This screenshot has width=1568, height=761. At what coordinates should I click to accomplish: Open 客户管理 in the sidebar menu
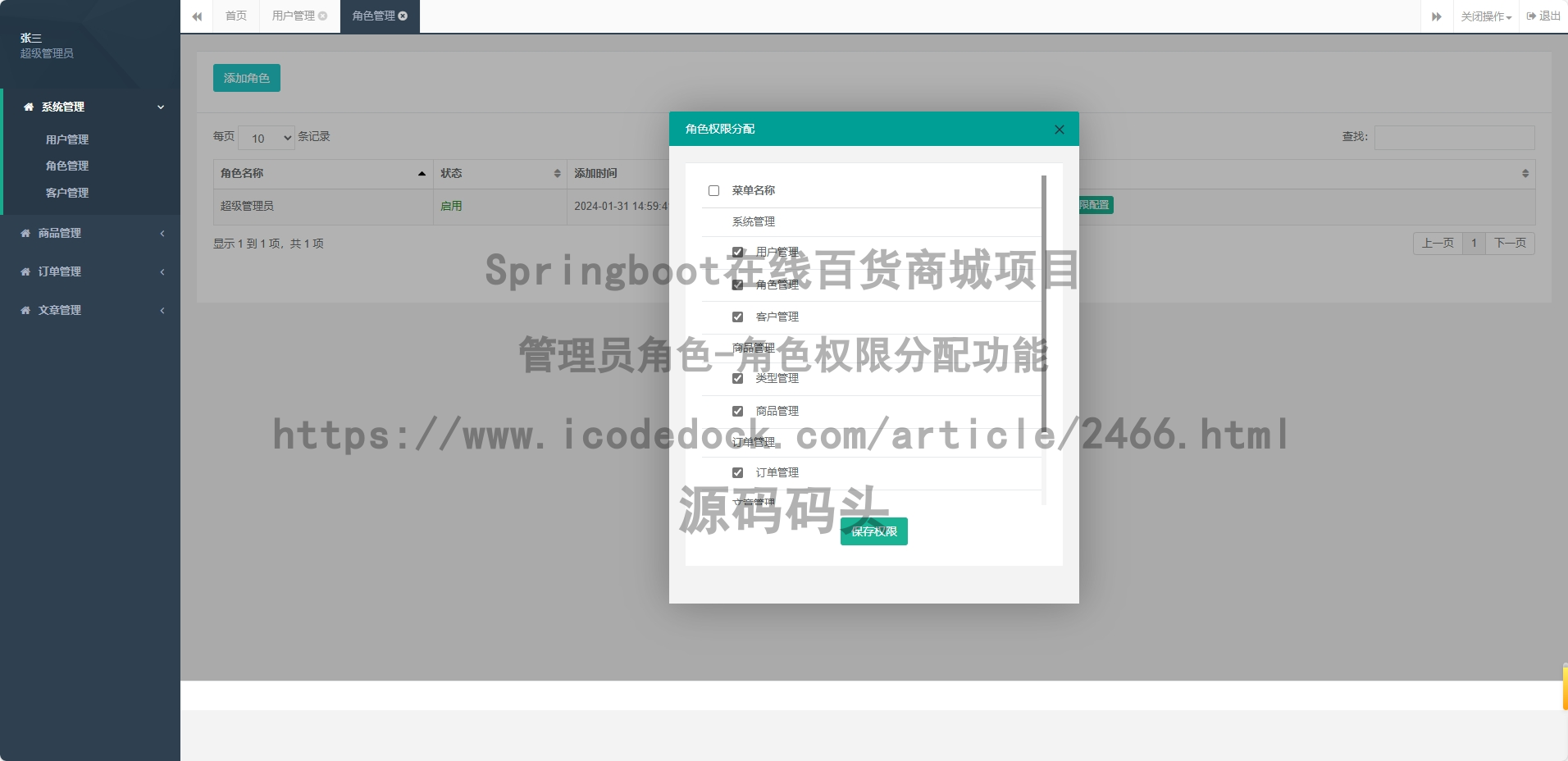click(x=67, y=193)
